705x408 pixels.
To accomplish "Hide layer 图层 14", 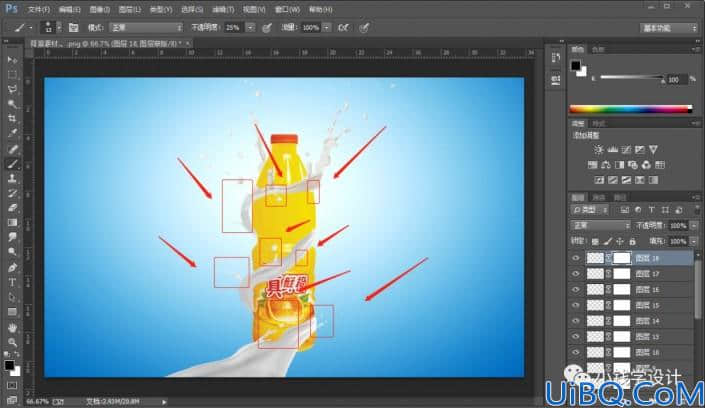I will click(x=576, y=321).
